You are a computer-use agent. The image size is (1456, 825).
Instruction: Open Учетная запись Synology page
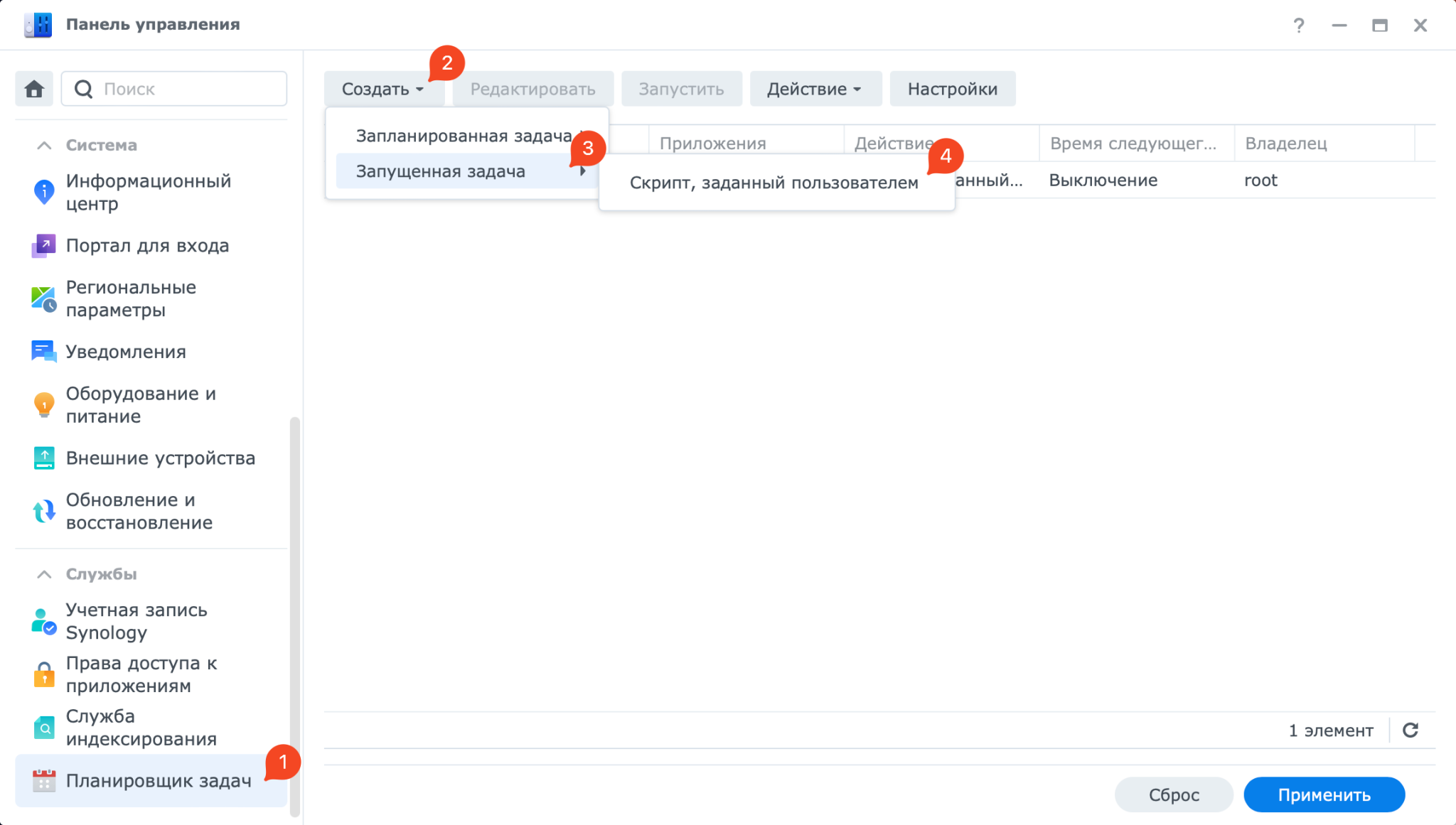pyautogui.click(x=136, y=622)
